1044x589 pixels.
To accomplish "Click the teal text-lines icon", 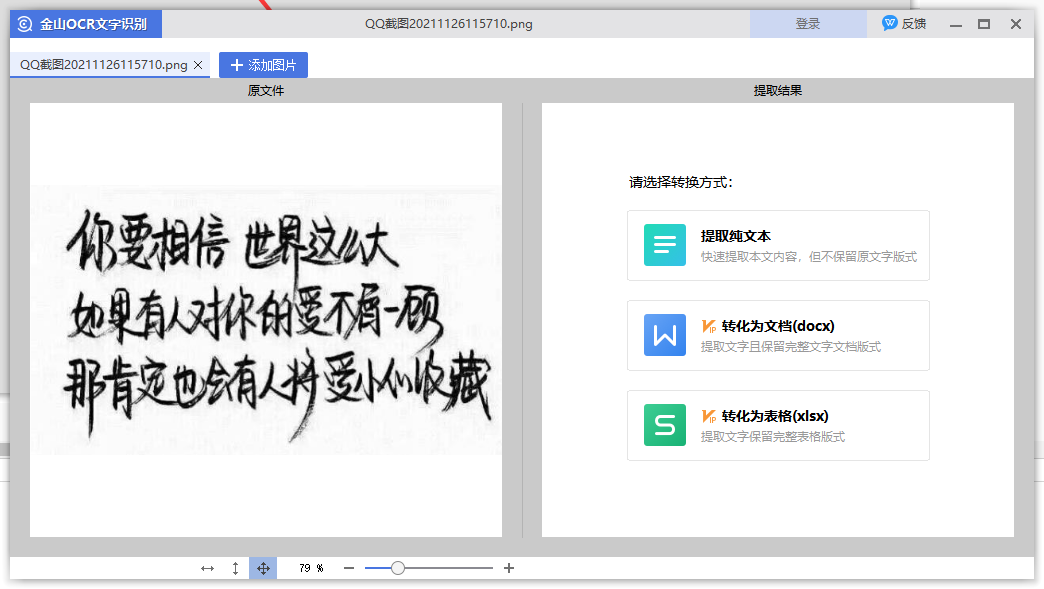I will tap(664, 245).
